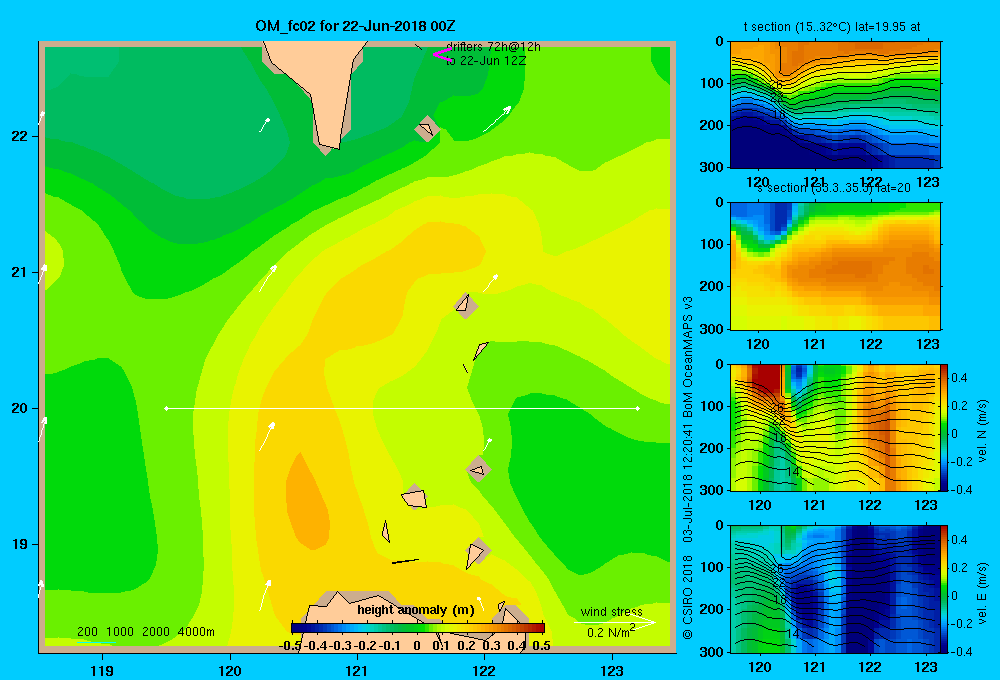The height and width of the screenshot is (680, 1000).
Task: Open the eastward velocity section plot
Action: 835,589
